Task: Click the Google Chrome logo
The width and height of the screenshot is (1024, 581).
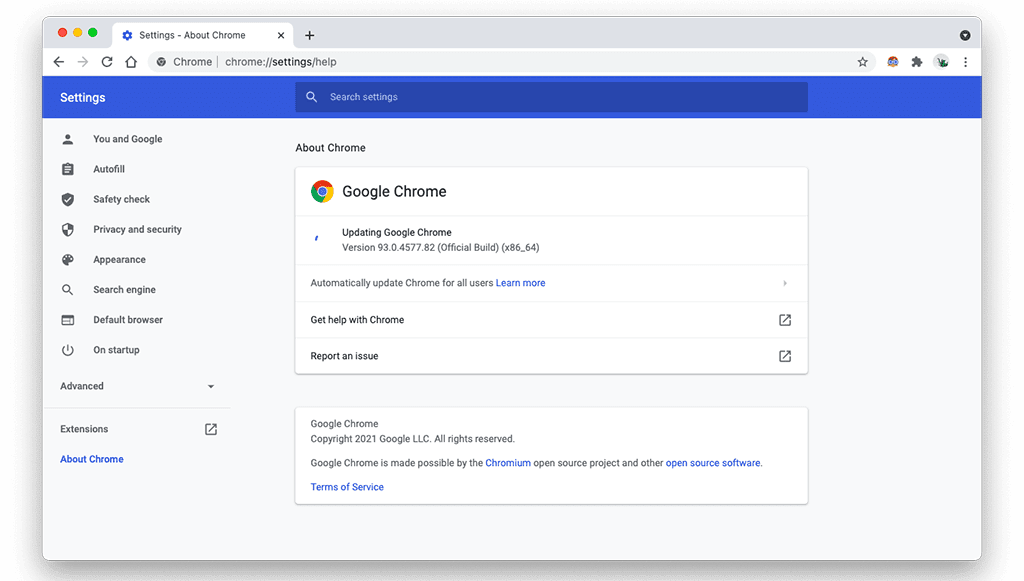Action: click(x=322, y=191)
